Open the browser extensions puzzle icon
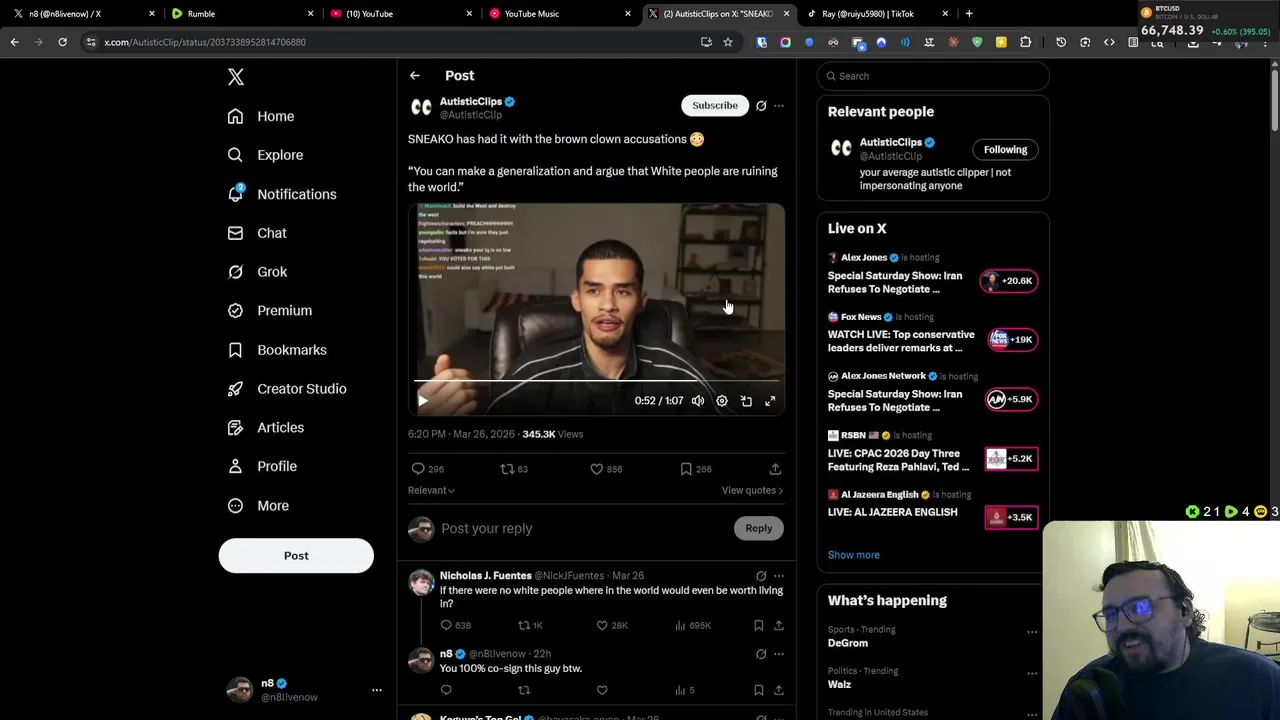 (x=1025, y=42)
